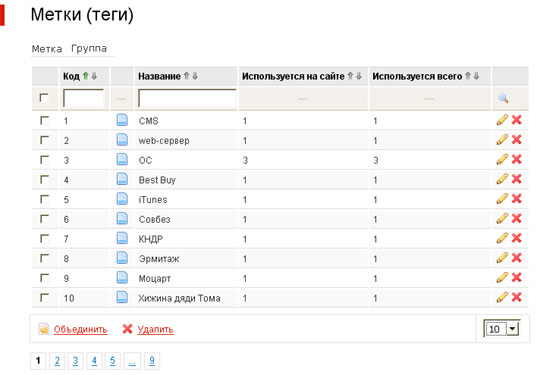Go to page 3
537x375 pixels.
[x=76, y=361]
